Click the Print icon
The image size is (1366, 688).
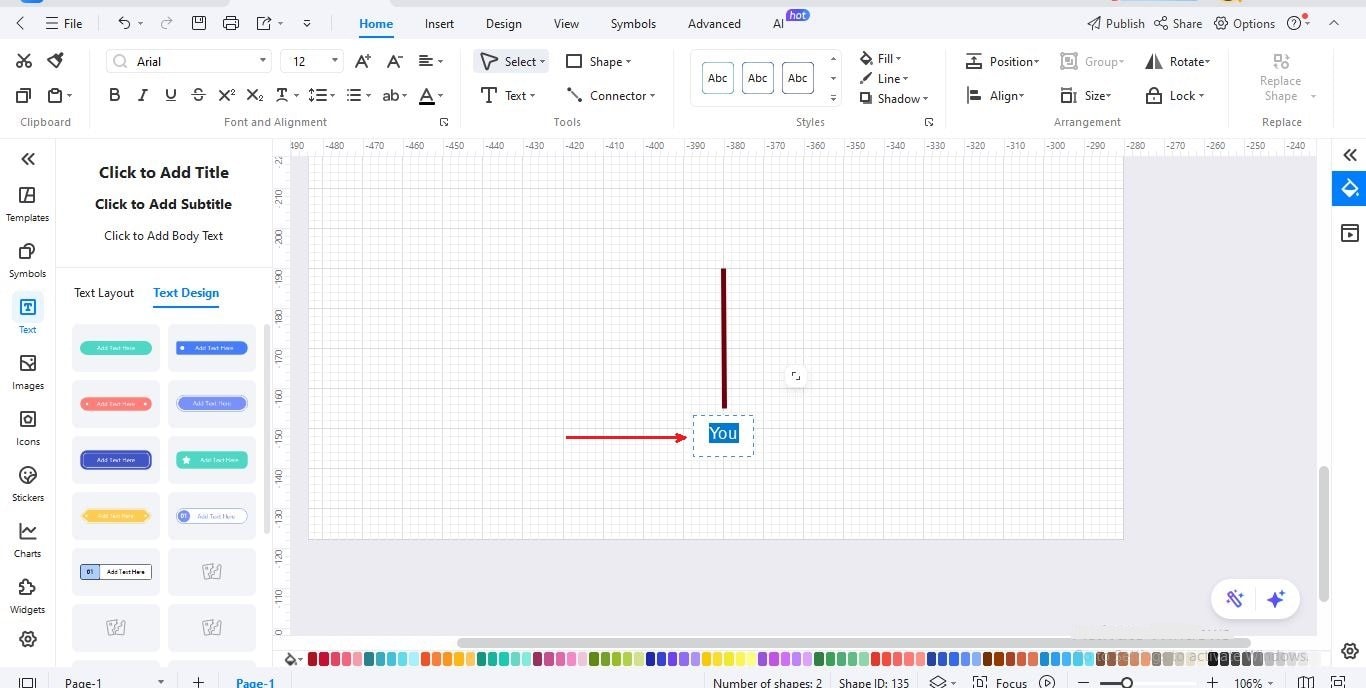tap(231, 22)
